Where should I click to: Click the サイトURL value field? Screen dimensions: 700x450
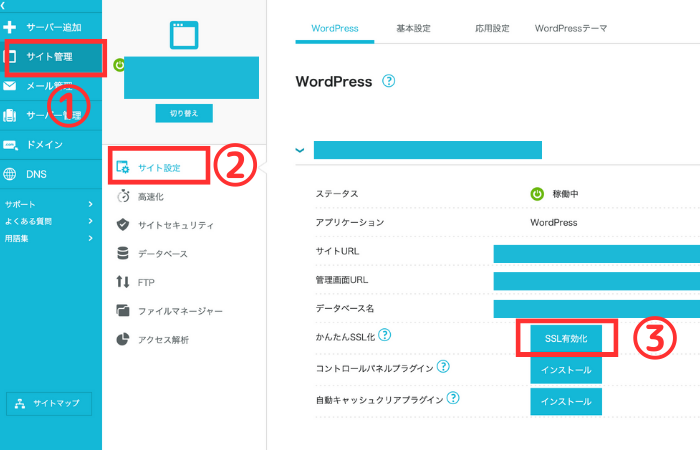pos(596,254)
